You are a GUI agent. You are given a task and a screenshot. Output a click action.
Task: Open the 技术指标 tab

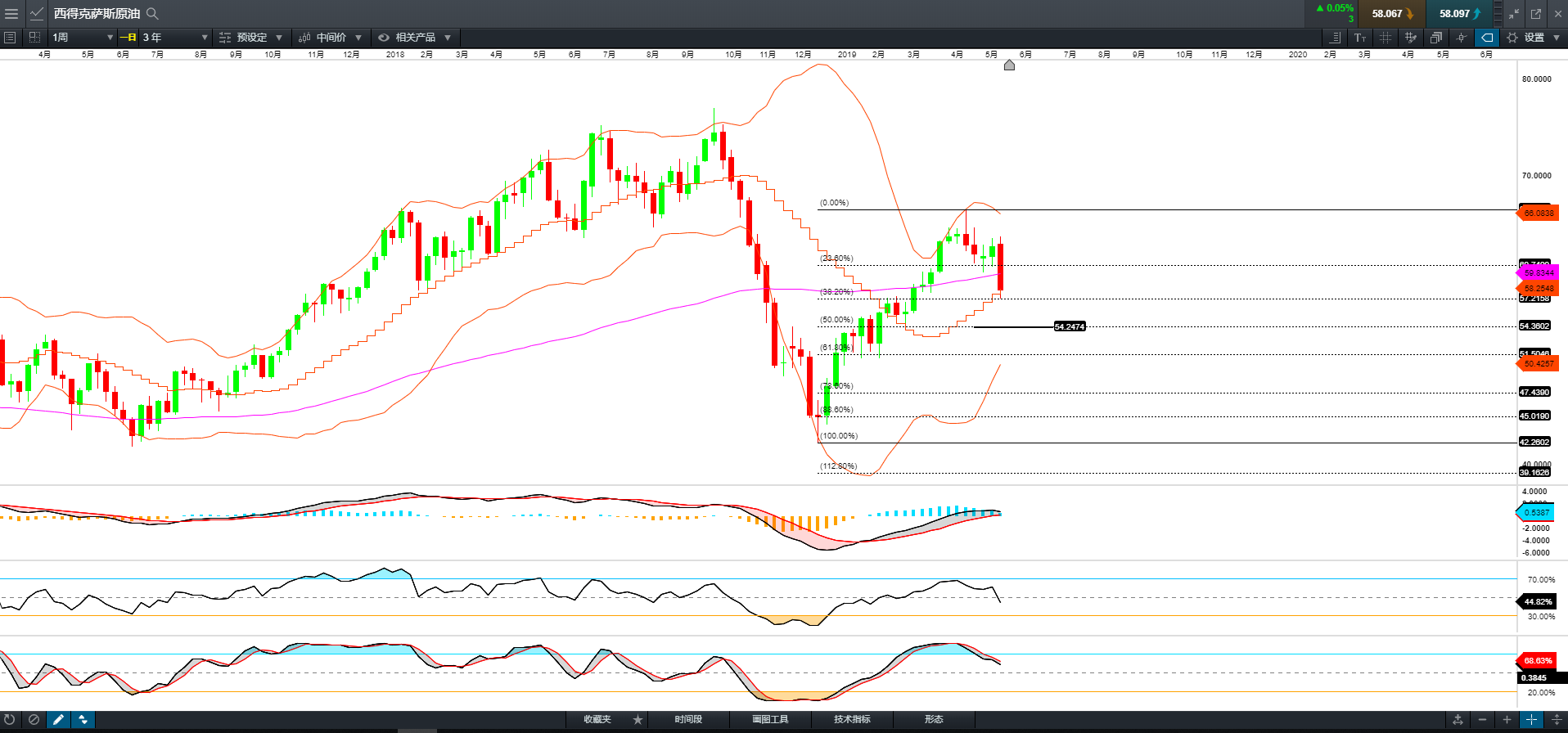pyautogui.click(x=852, y=720)
